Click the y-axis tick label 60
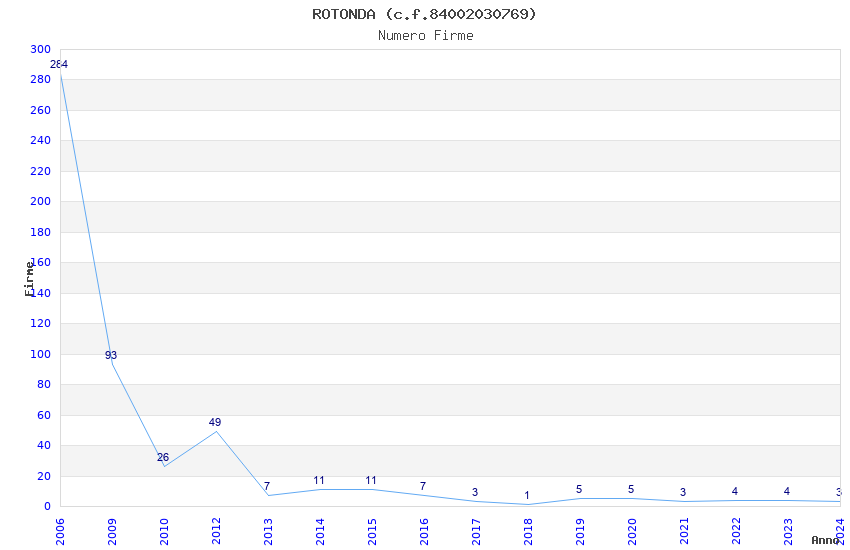Viewport: 850px width, 550px height. pos(44,416)
